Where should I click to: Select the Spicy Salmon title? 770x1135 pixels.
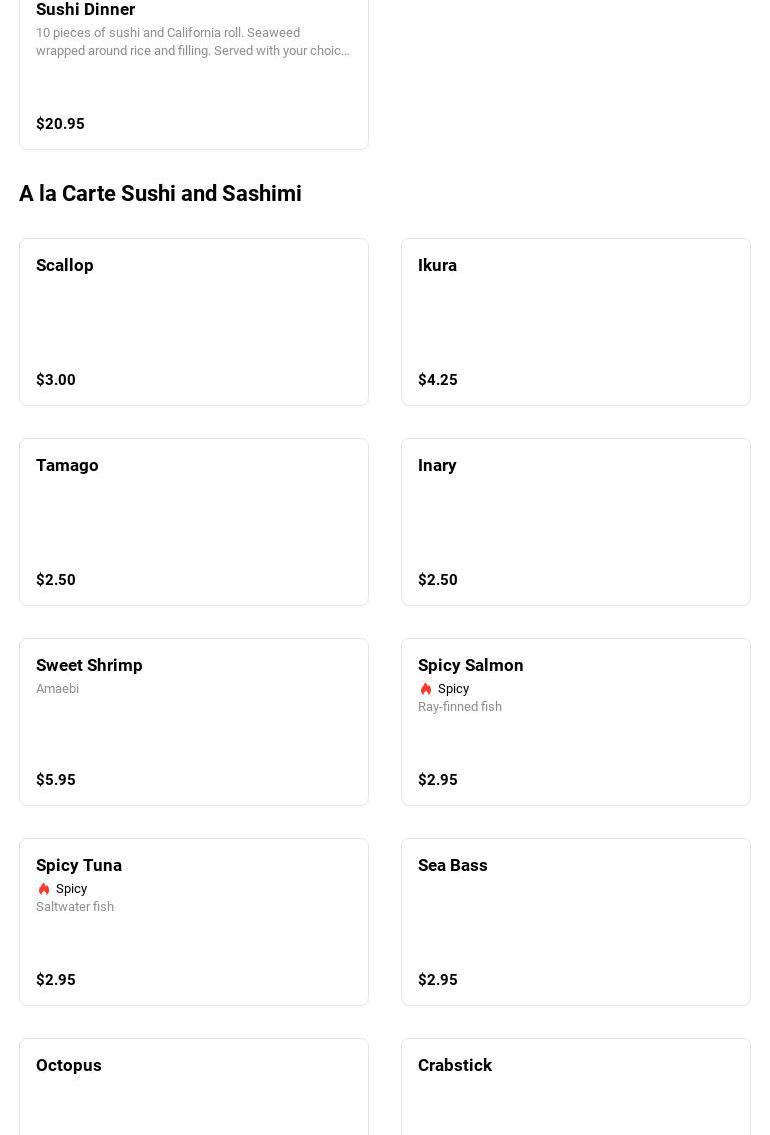point(470,665)
